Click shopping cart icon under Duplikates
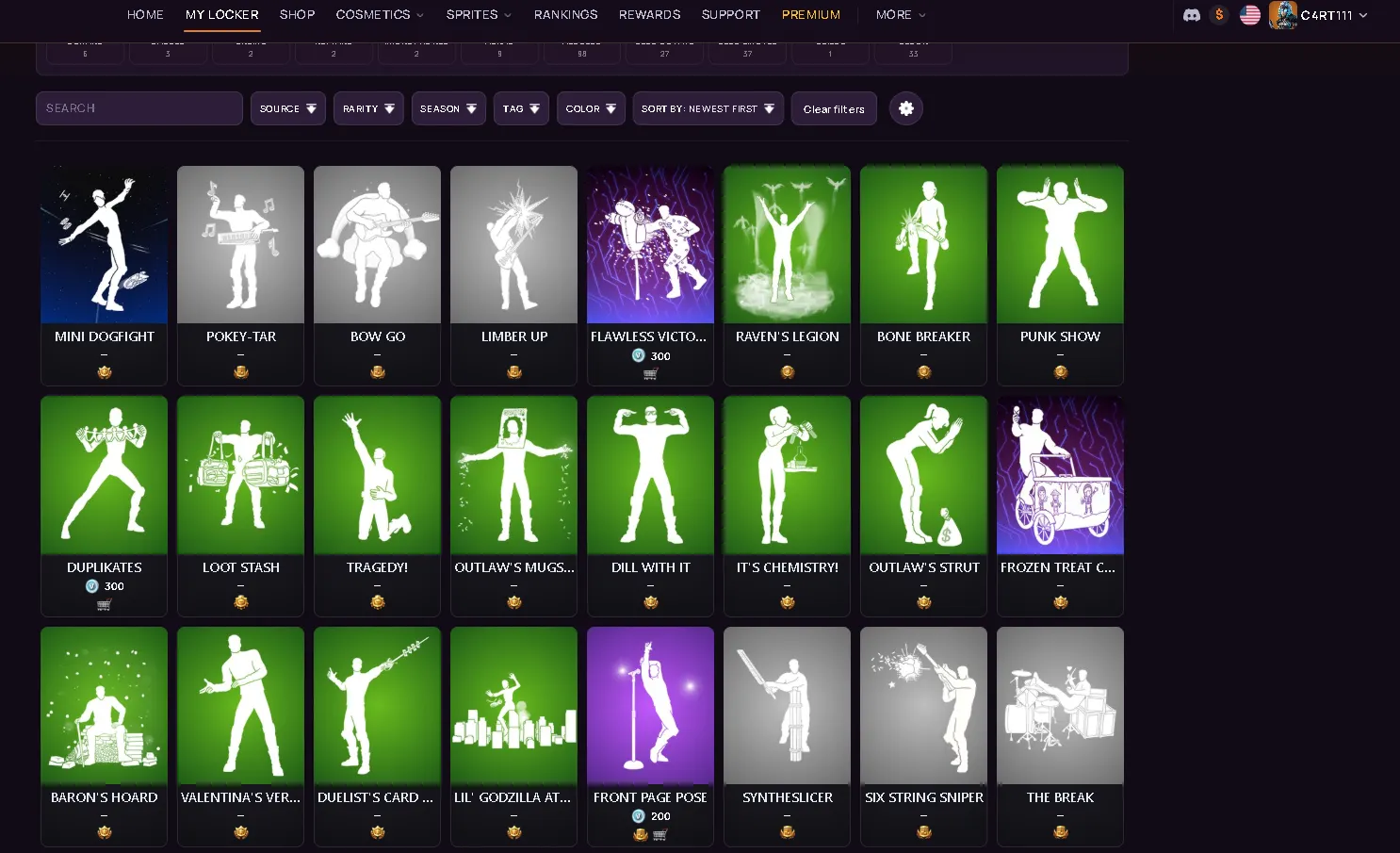 click(x=104, y=605)
